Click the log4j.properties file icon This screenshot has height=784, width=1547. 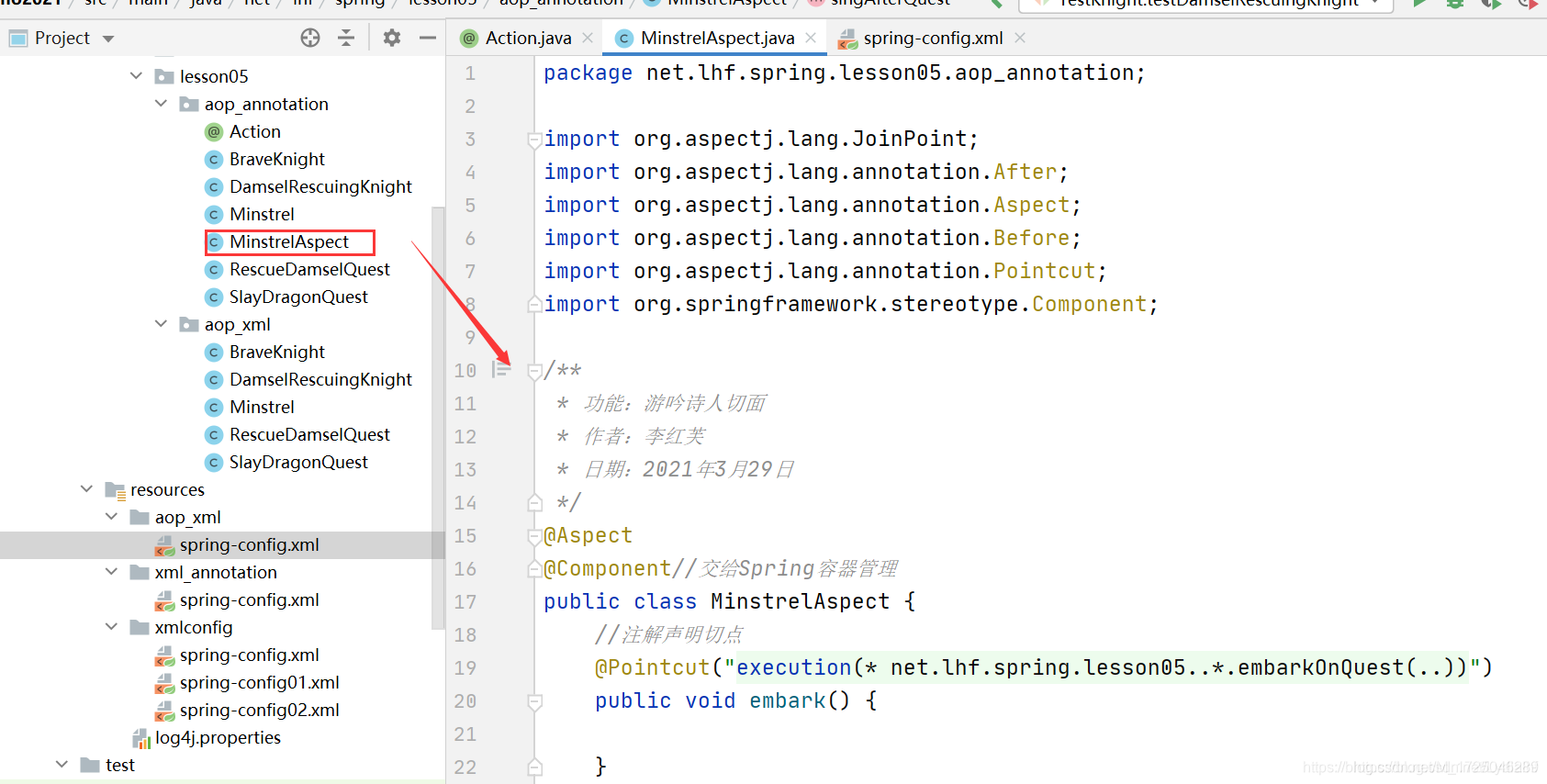click(x=140, y=738)
